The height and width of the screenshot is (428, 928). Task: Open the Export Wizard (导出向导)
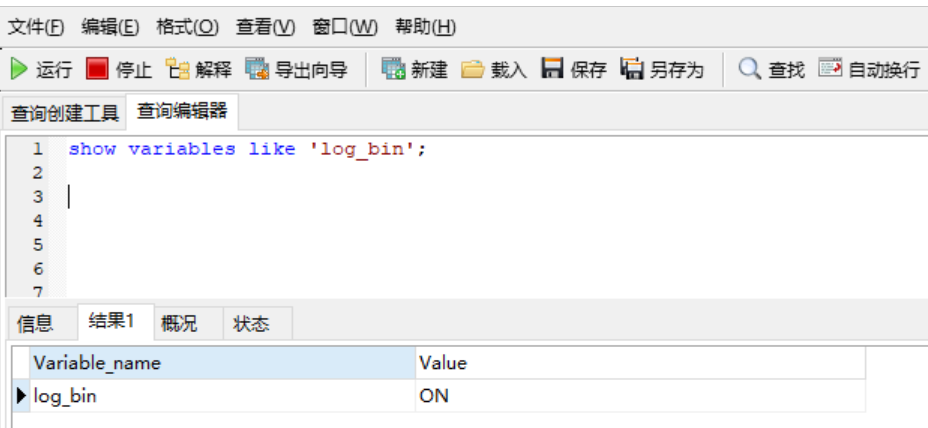click(x=257, y=69)
